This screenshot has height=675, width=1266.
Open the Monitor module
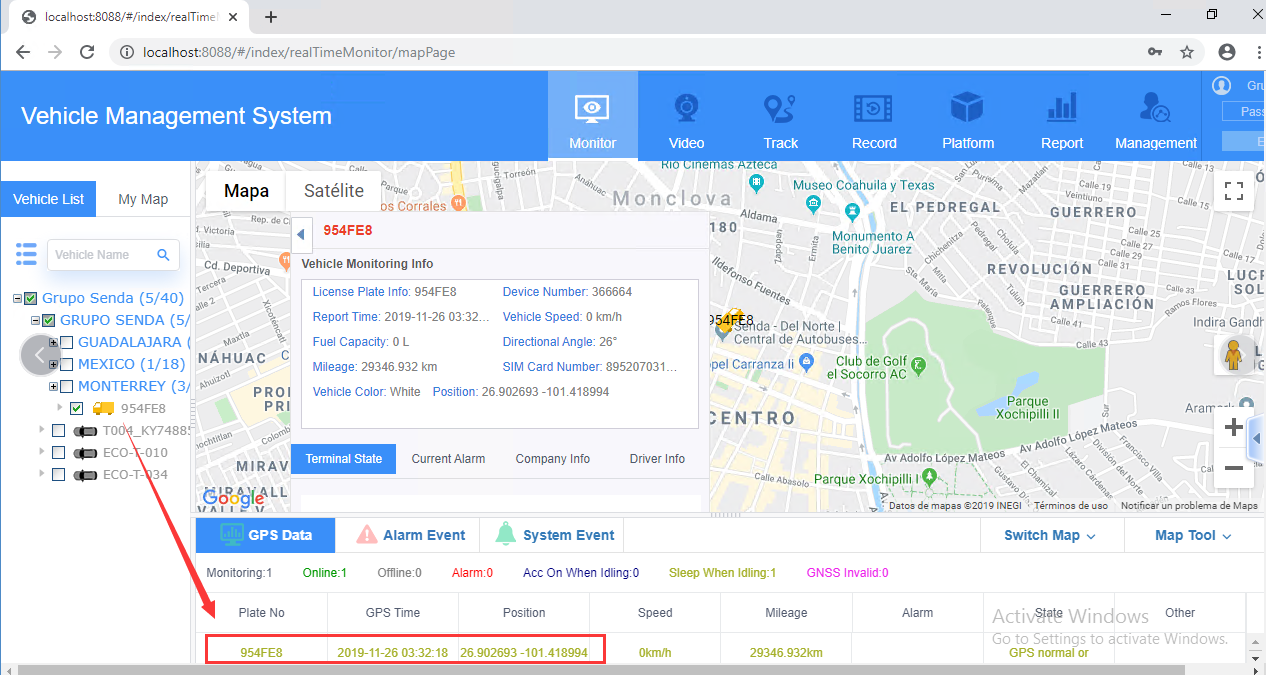[592, 116]
